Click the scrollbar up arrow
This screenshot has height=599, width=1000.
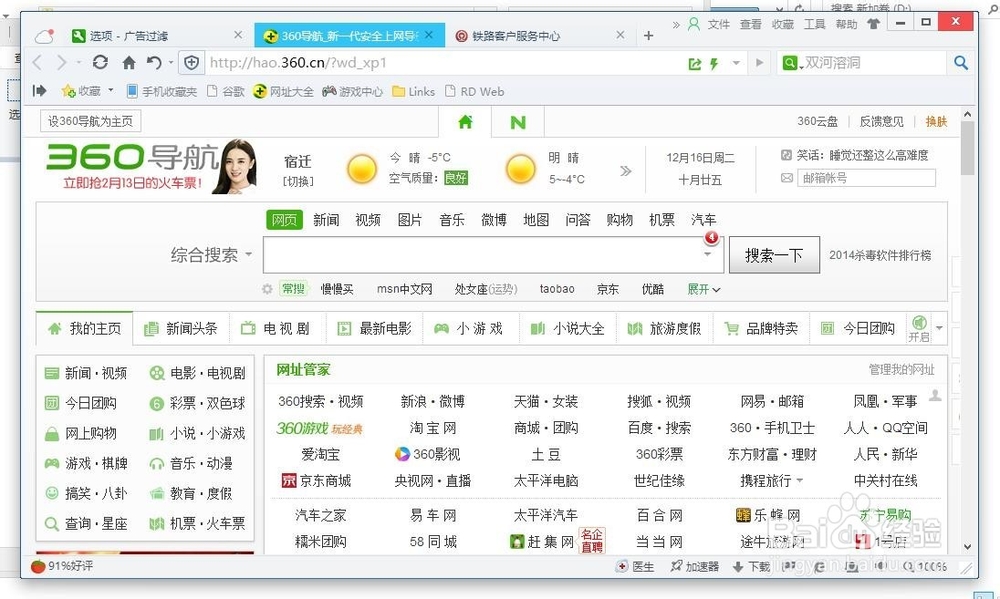967,114
